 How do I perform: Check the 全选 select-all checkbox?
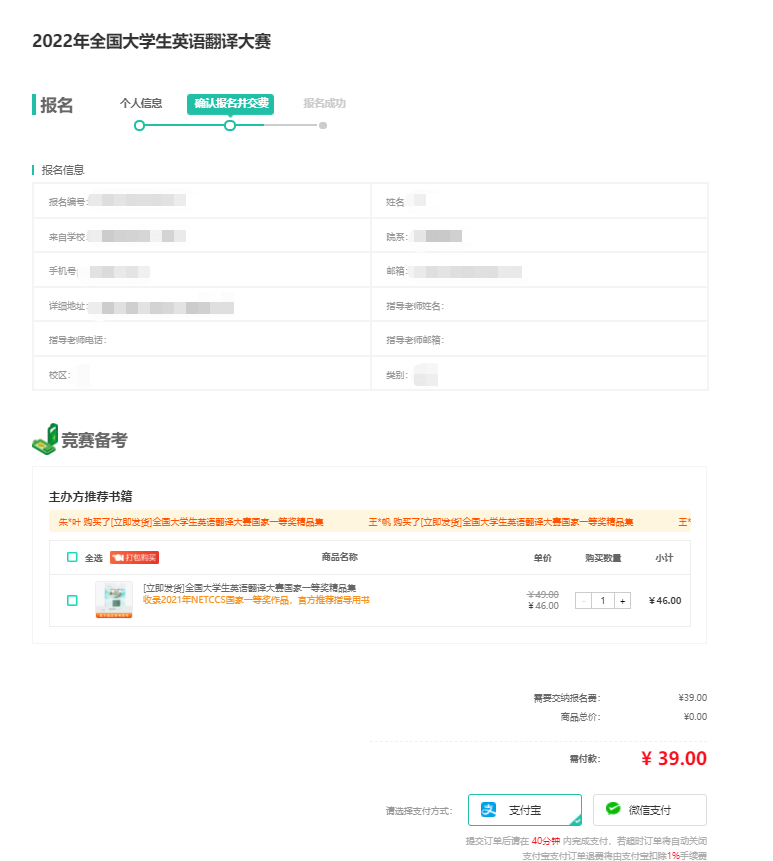[x=72, y=557]
